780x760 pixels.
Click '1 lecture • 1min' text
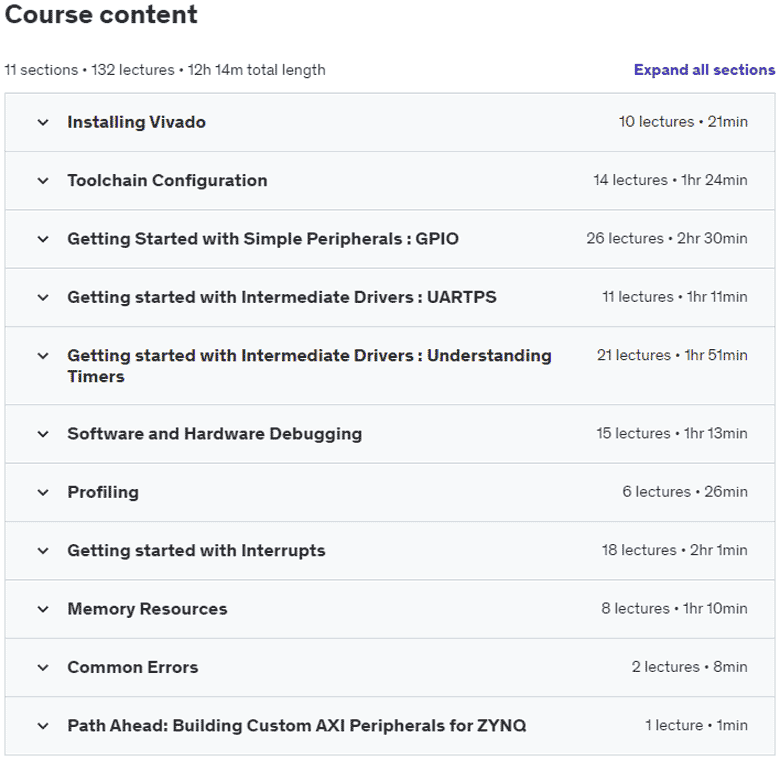pos(696,725)
